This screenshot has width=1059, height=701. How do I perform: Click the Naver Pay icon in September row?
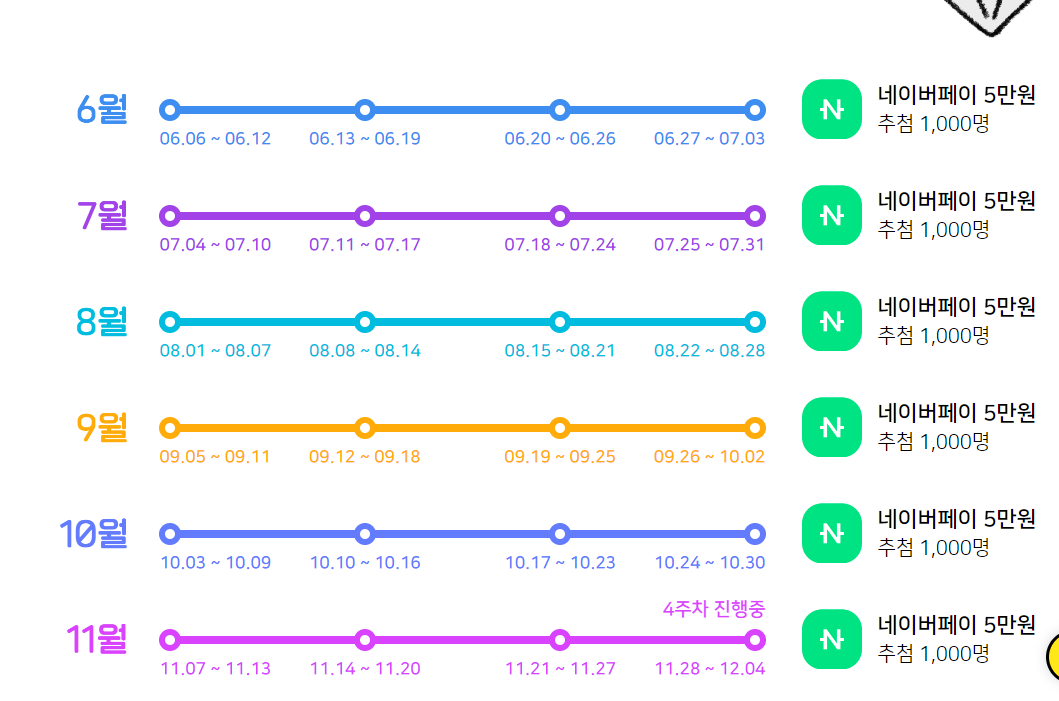831,428
